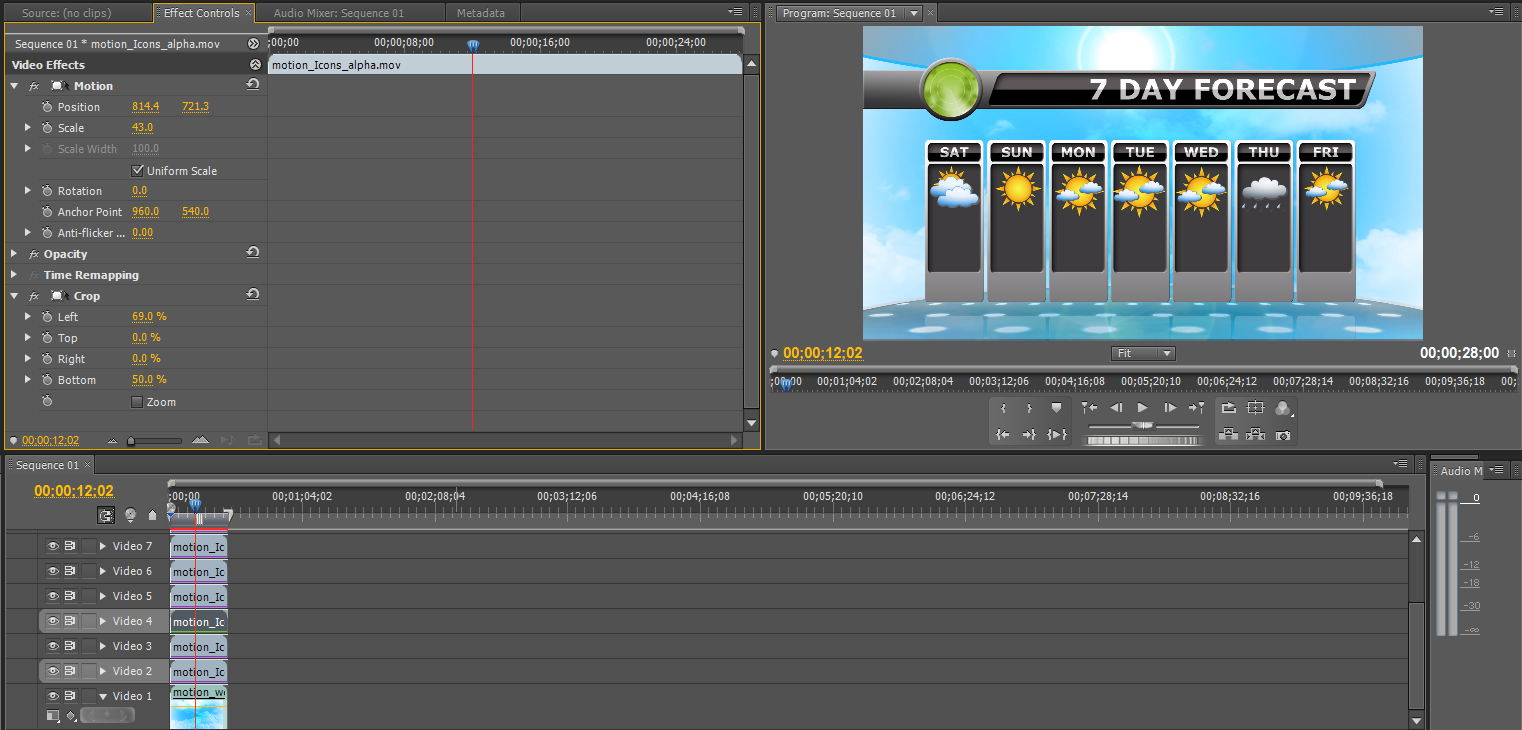Click Set Display Style icon under Video 1
Screen dimensions: 1522x730
pos(53,715)
